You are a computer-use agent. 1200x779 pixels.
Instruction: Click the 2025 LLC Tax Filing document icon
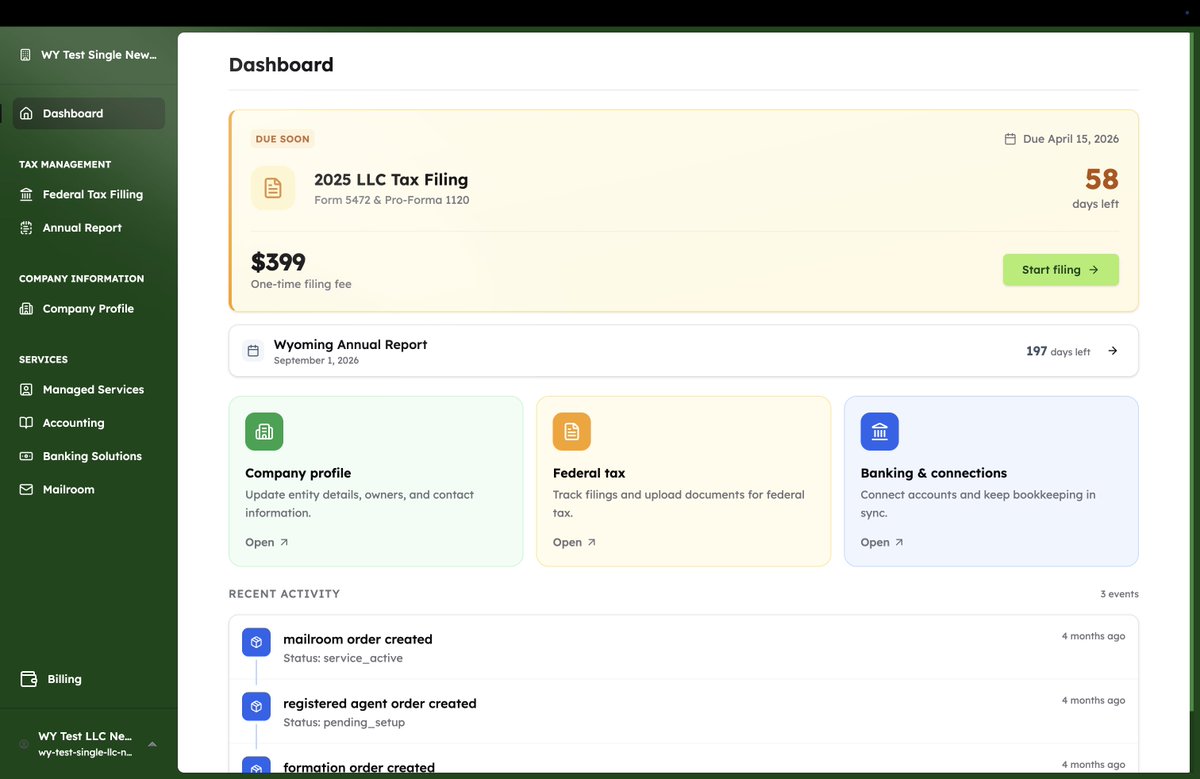click(x=273, y=188)
